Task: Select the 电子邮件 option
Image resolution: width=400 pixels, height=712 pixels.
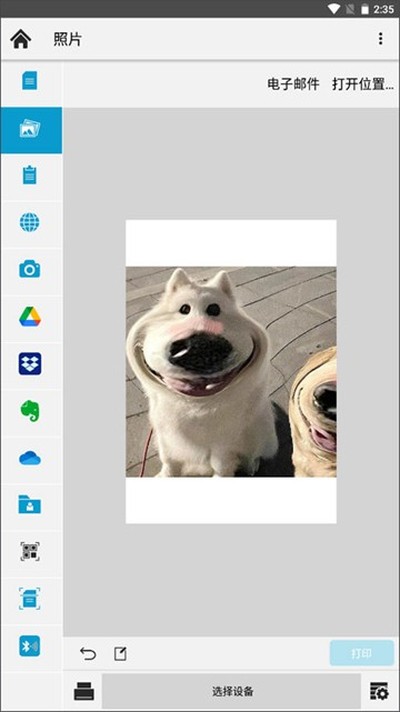Action: click(293, 84)
